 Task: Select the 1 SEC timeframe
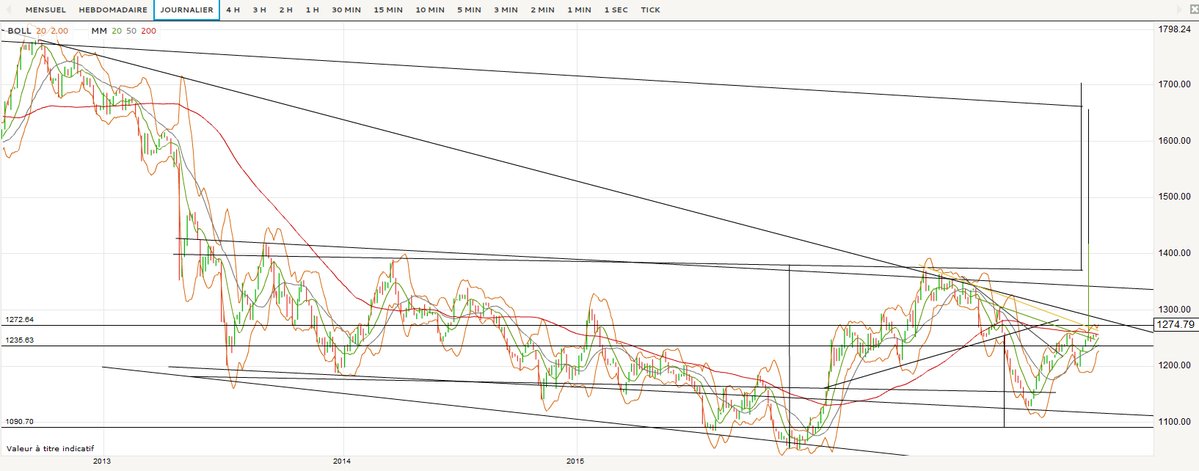[616, 10]
